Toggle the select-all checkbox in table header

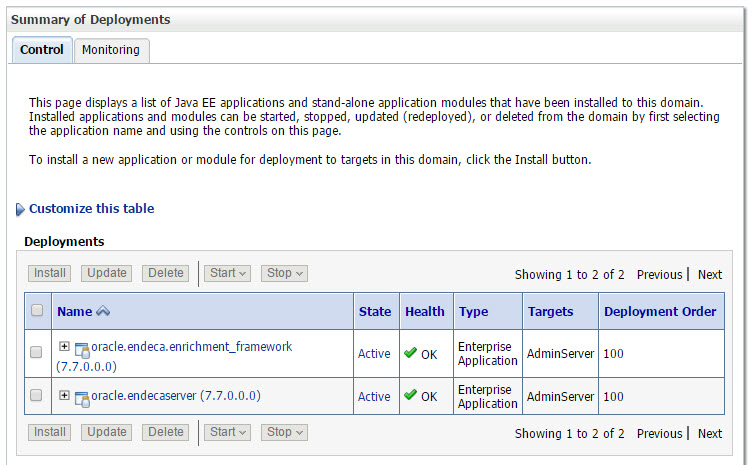pos(37,311)
